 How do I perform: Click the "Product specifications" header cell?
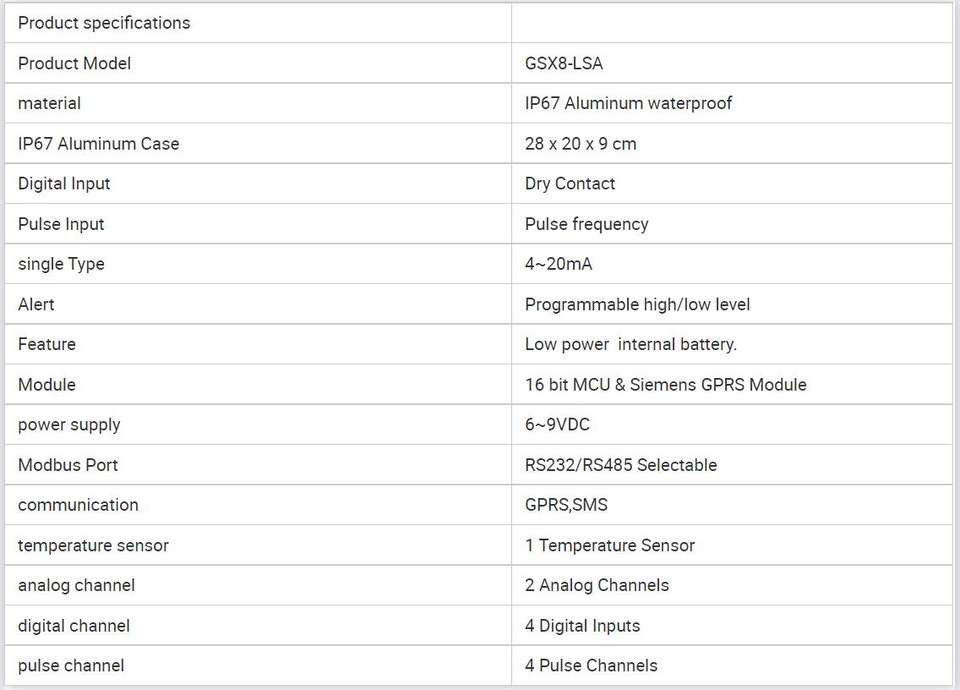(x=104, y=23)
